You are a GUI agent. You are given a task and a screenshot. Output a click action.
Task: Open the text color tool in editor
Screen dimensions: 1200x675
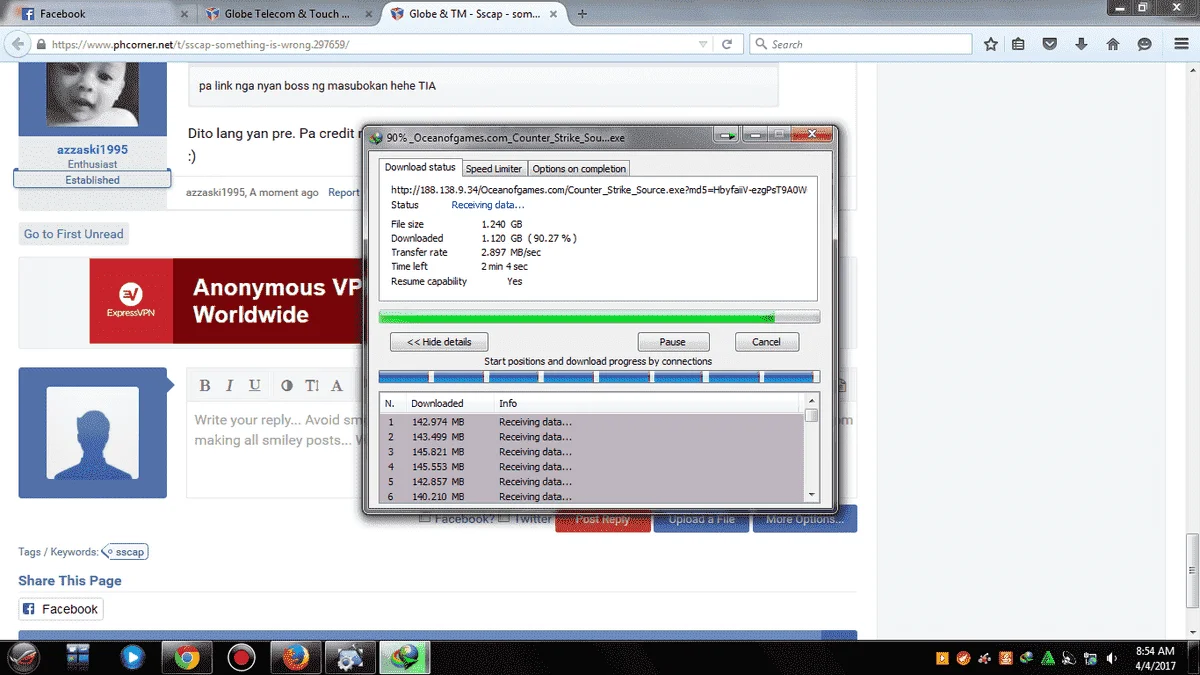click(287, 386)
